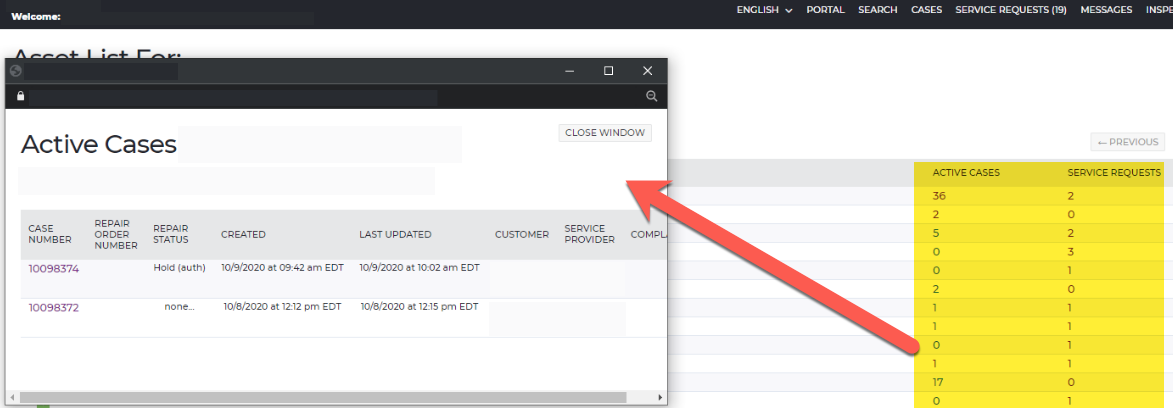
Task: Click the REPAIR ORDER NUMBER column header
Action: point(116,234)
